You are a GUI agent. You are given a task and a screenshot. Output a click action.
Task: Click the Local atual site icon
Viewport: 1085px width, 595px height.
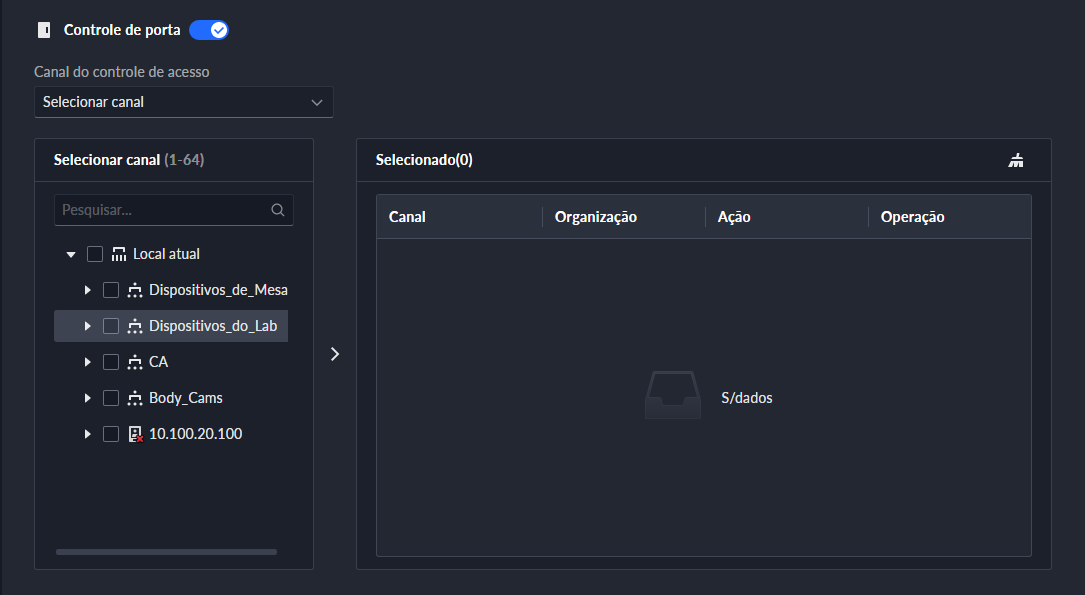(x=119, y=254)
